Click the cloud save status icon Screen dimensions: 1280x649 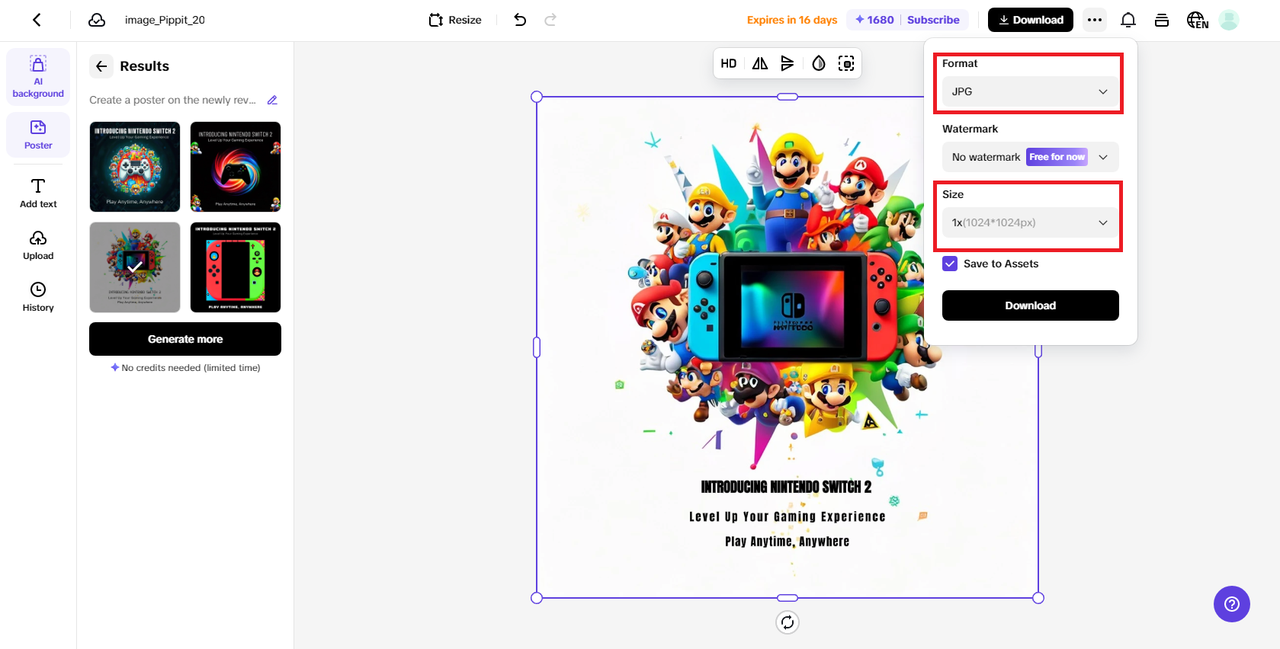coord(97,20)
